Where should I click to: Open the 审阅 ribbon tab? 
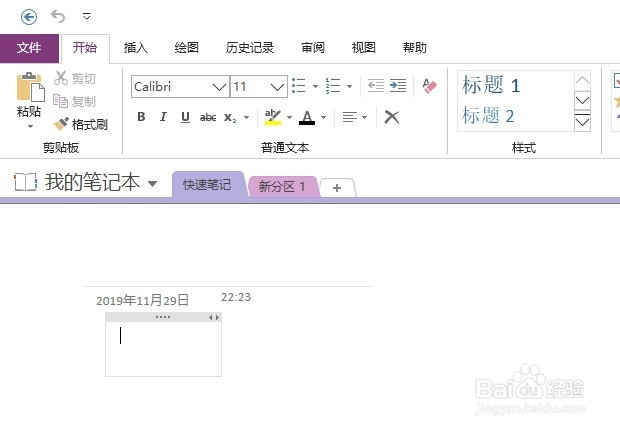(313, 48)
